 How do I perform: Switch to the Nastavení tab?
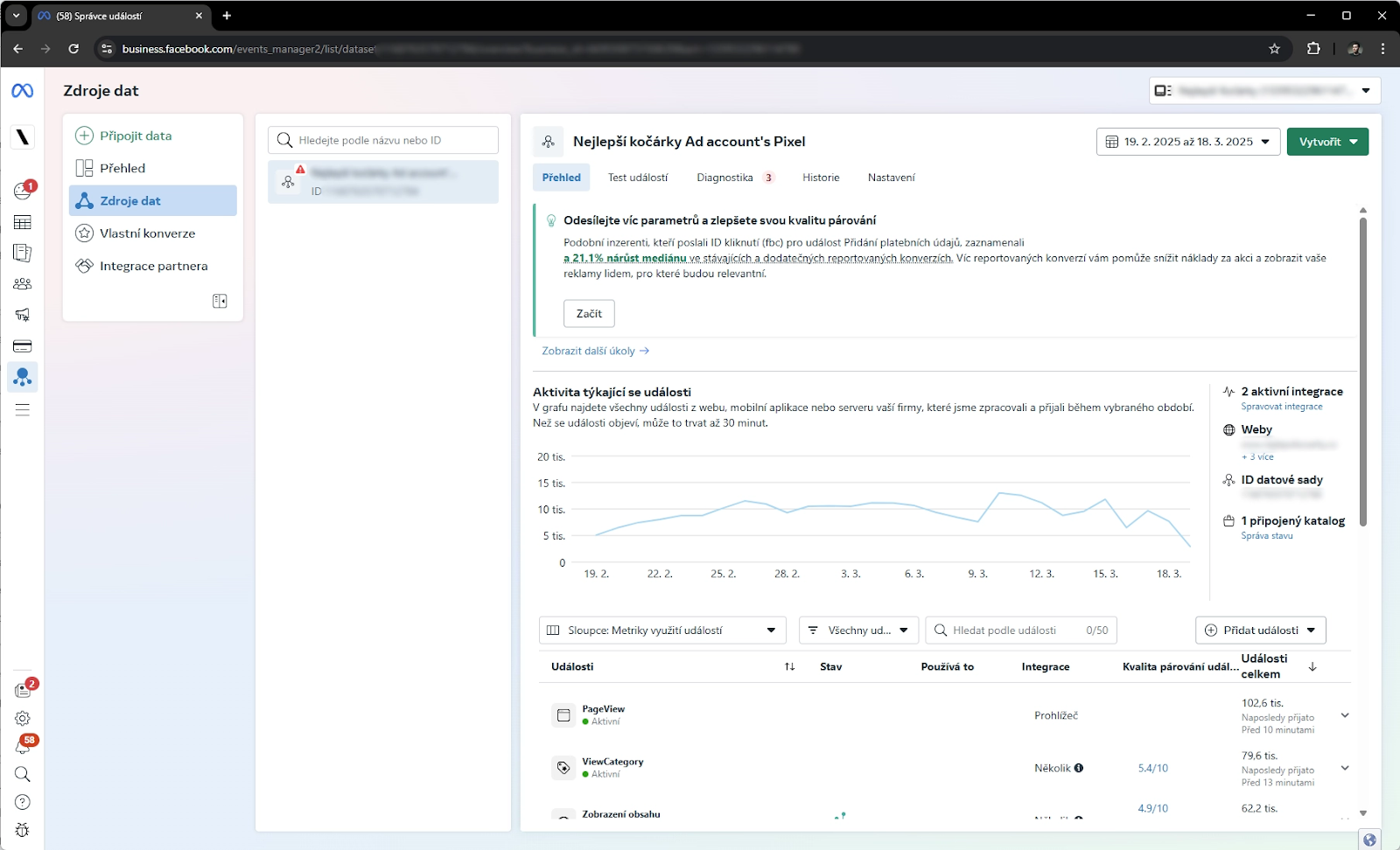891,178
